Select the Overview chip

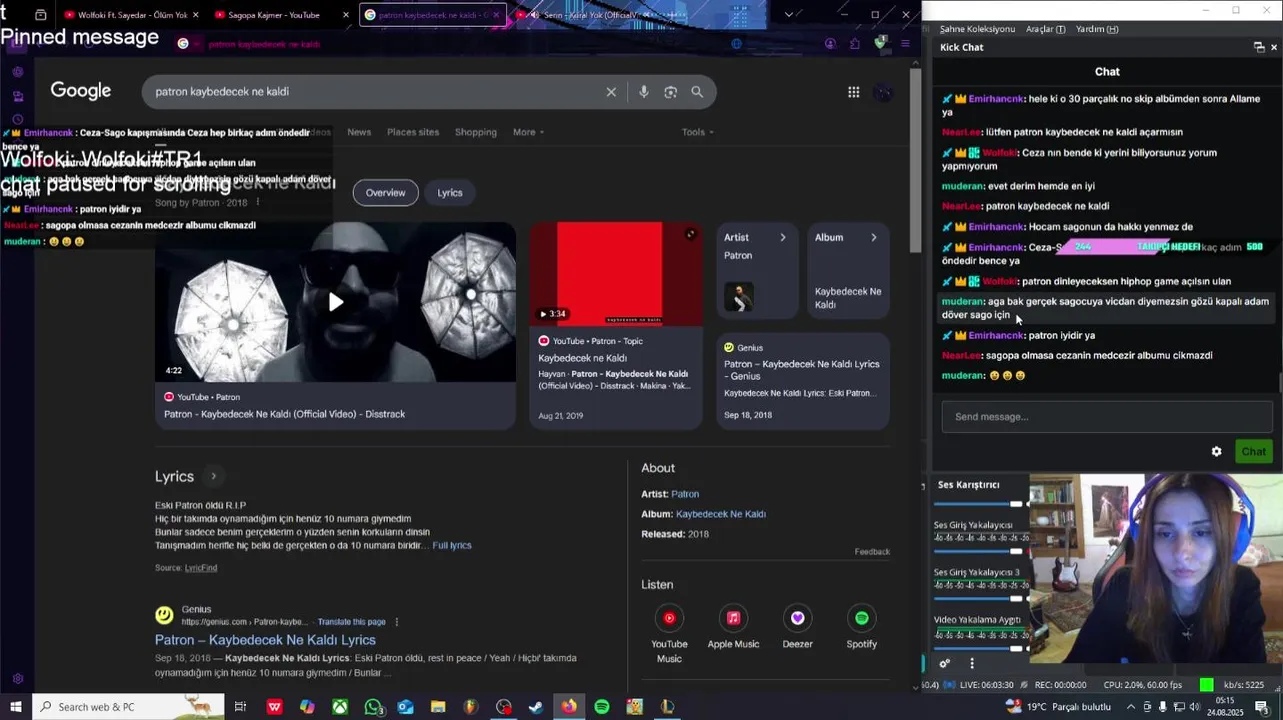click(x=385, y=193)
